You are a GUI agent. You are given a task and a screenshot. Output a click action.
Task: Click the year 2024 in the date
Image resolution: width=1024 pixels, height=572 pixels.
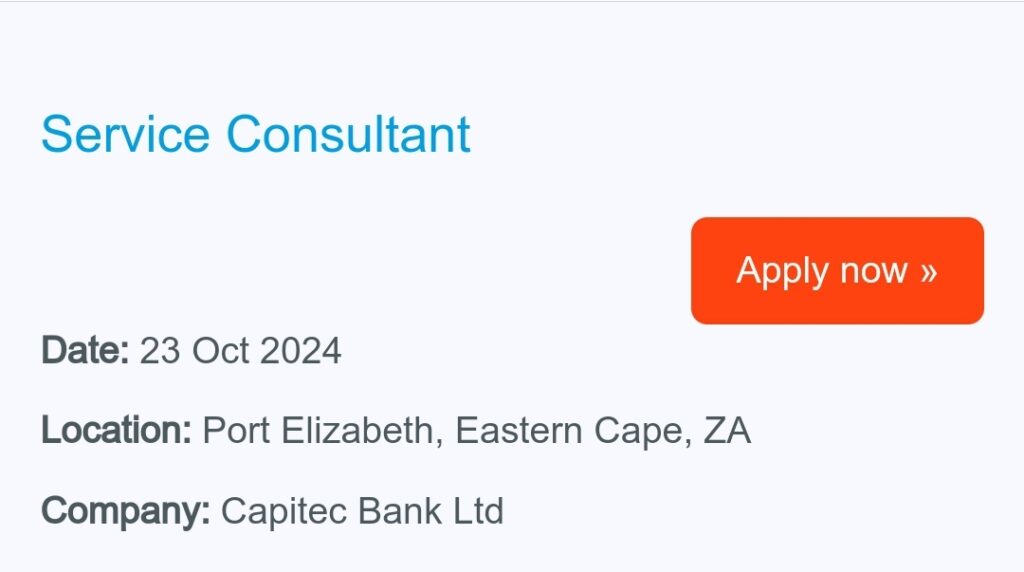tap(300, 351)
